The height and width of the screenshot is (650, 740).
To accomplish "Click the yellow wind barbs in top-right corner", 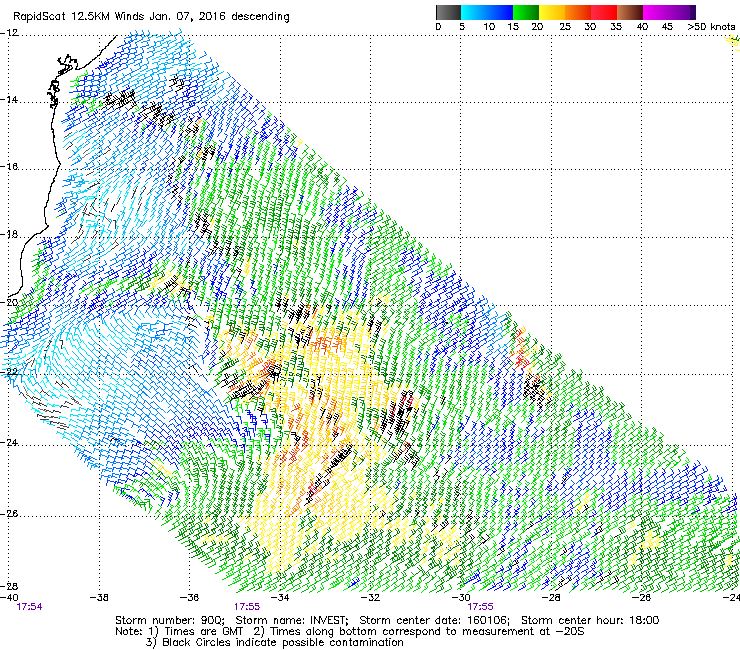I will (733, 42).
